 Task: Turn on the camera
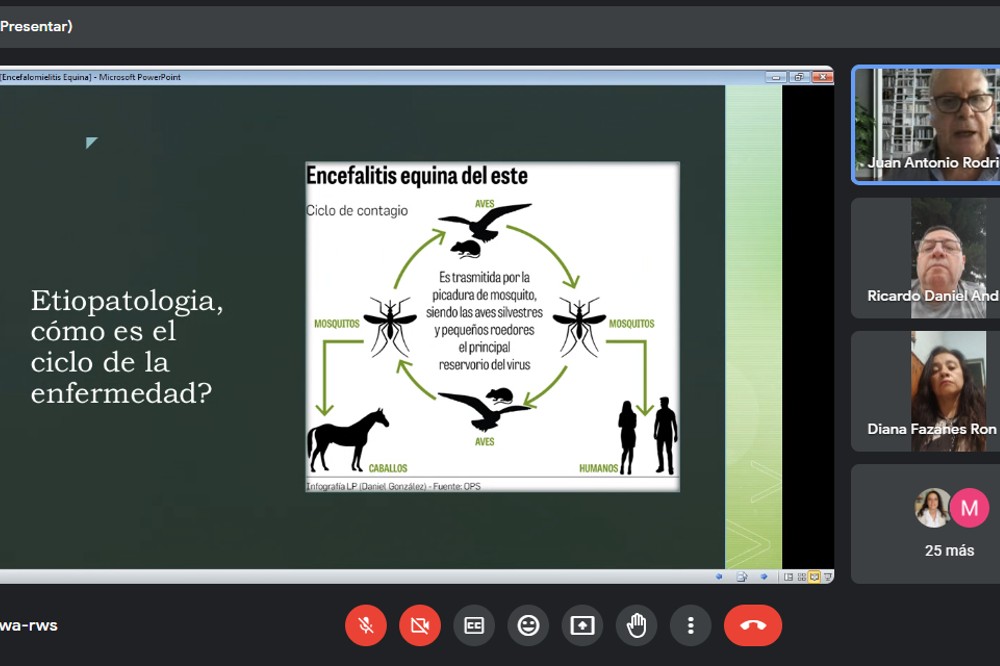coord(420,626)
